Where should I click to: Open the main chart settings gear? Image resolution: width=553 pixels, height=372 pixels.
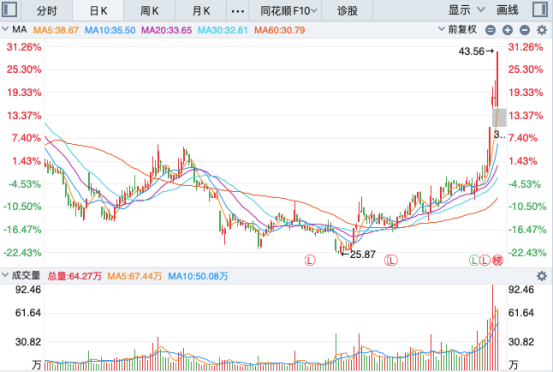(x=542, y=30)
